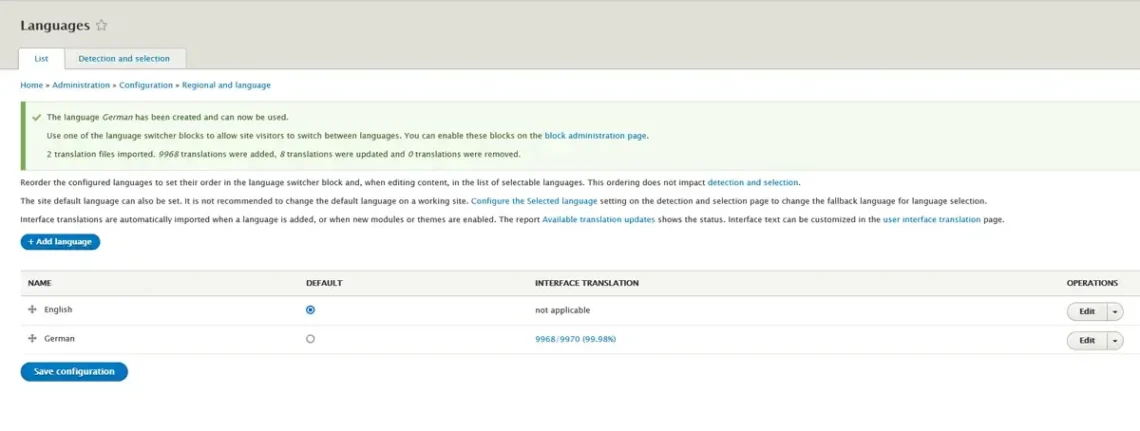Viewport: 1140px width, 431px height.
Task: Grab the drag handle for German row
Action: tap(32, 339)
